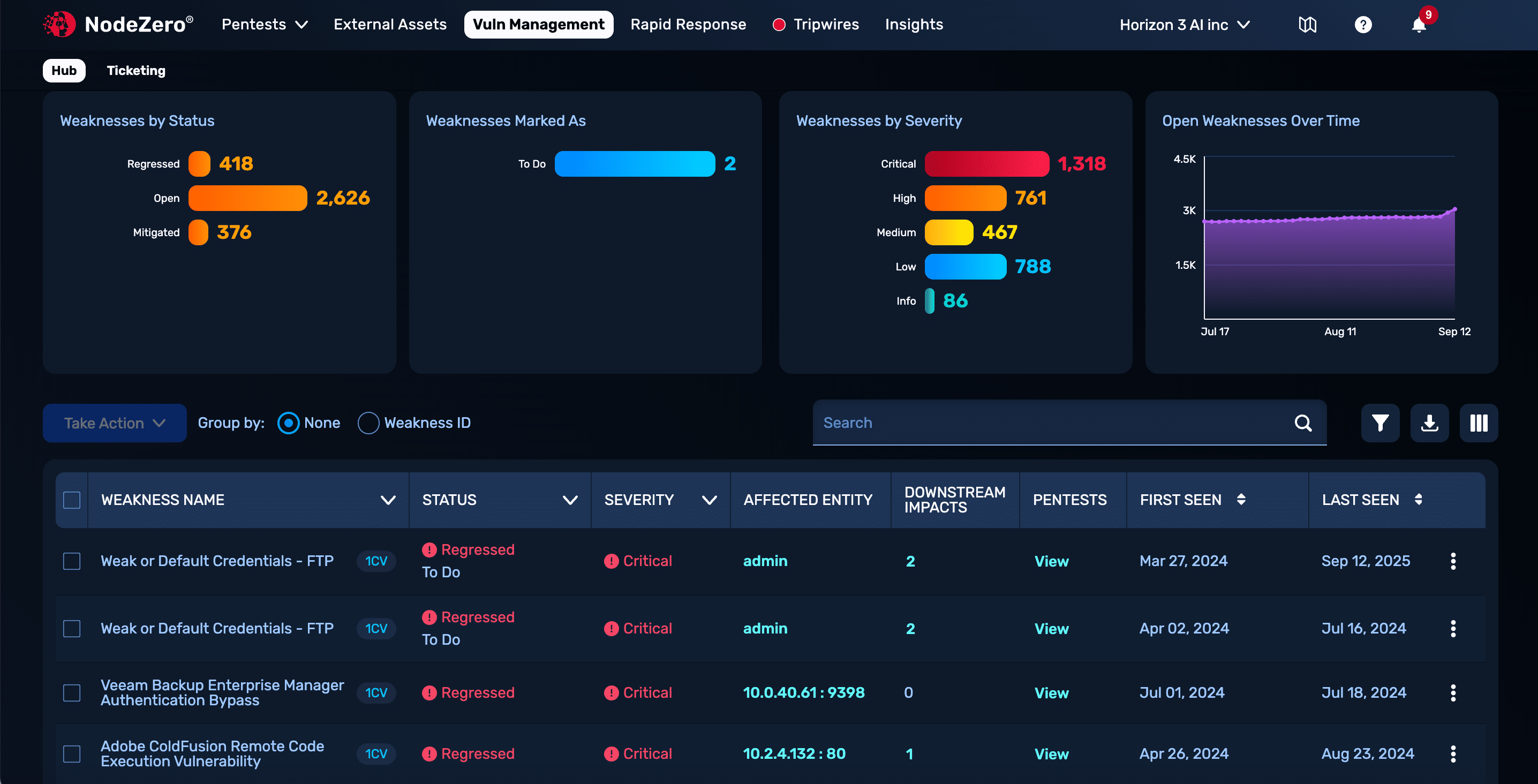Viewport: 1538px width, 784px height.
Task: Open the column chooser icon
Action: [x=1479, y=423]
